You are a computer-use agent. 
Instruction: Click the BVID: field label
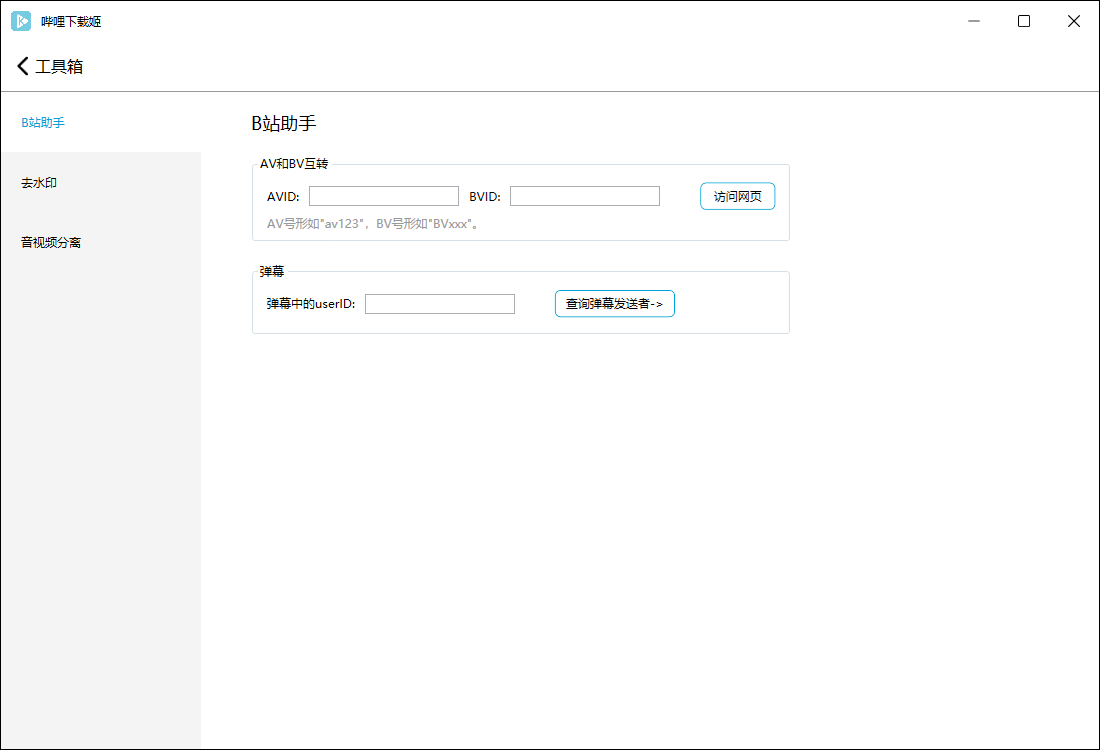[485, 196]
